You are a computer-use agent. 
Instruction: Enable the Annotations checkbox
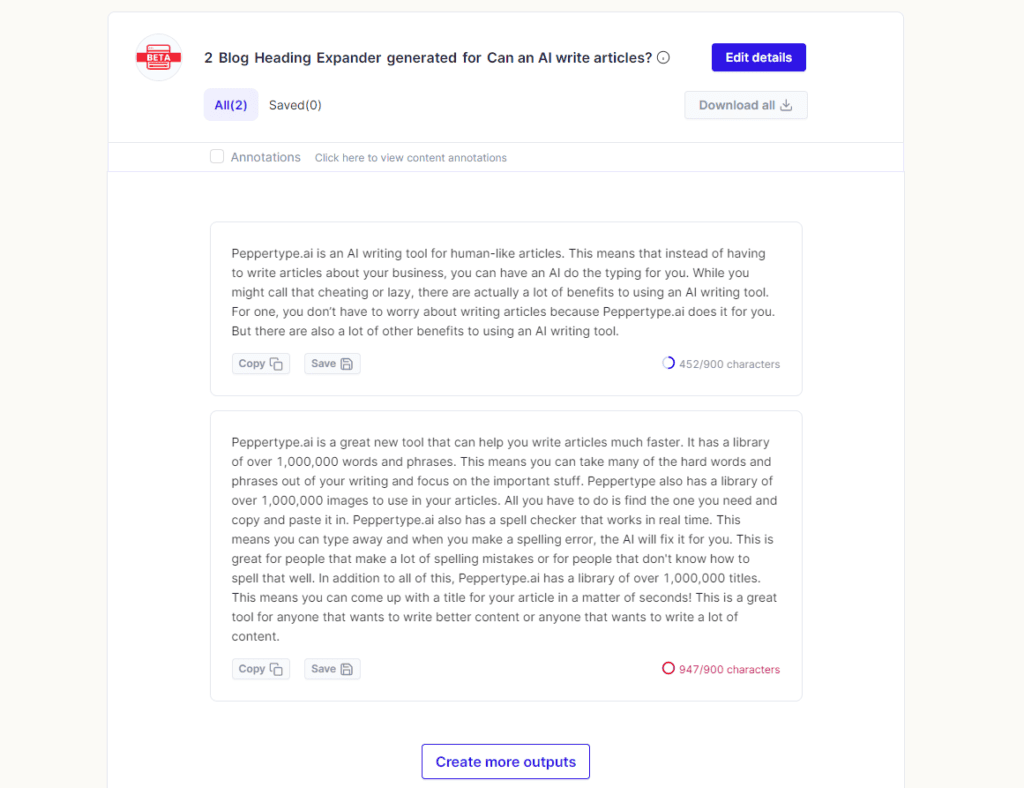click(x=217, y=157)
